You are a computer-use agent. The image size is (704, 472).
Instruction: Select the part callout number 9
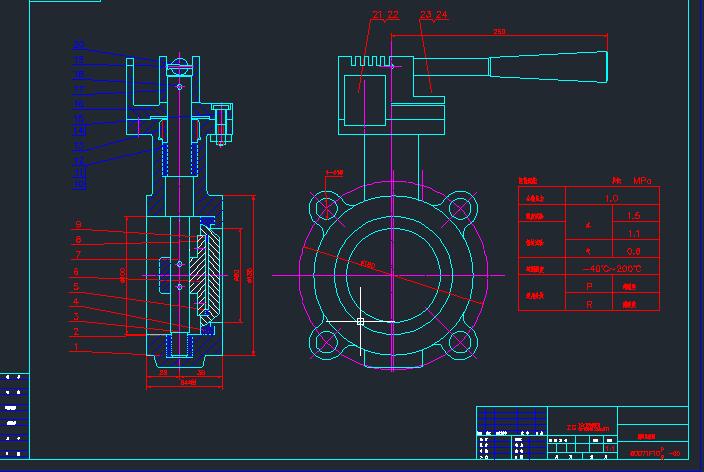79,225
